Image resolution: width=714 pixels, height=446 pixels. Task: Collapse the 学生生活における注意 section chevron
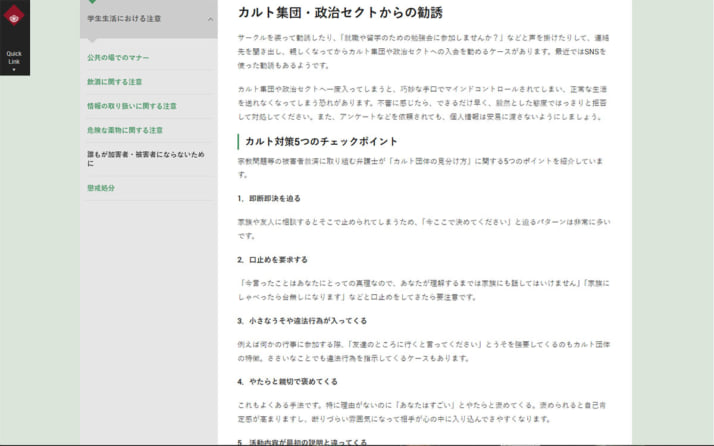210,19
